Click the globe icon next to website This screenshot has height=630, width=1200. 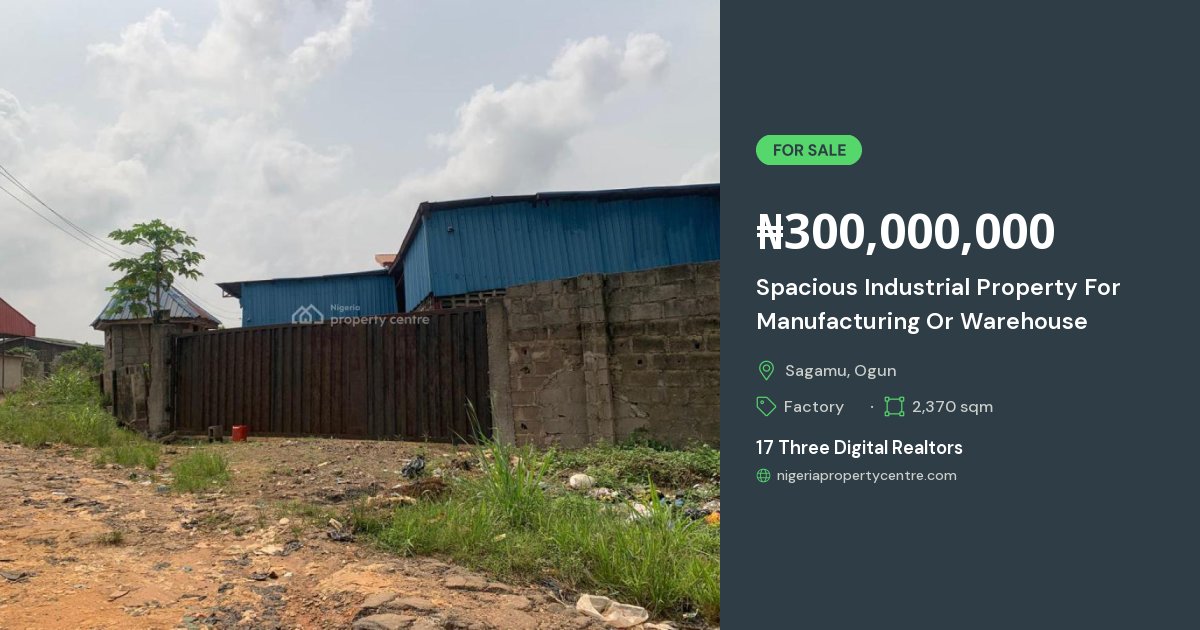pos(764,476)
